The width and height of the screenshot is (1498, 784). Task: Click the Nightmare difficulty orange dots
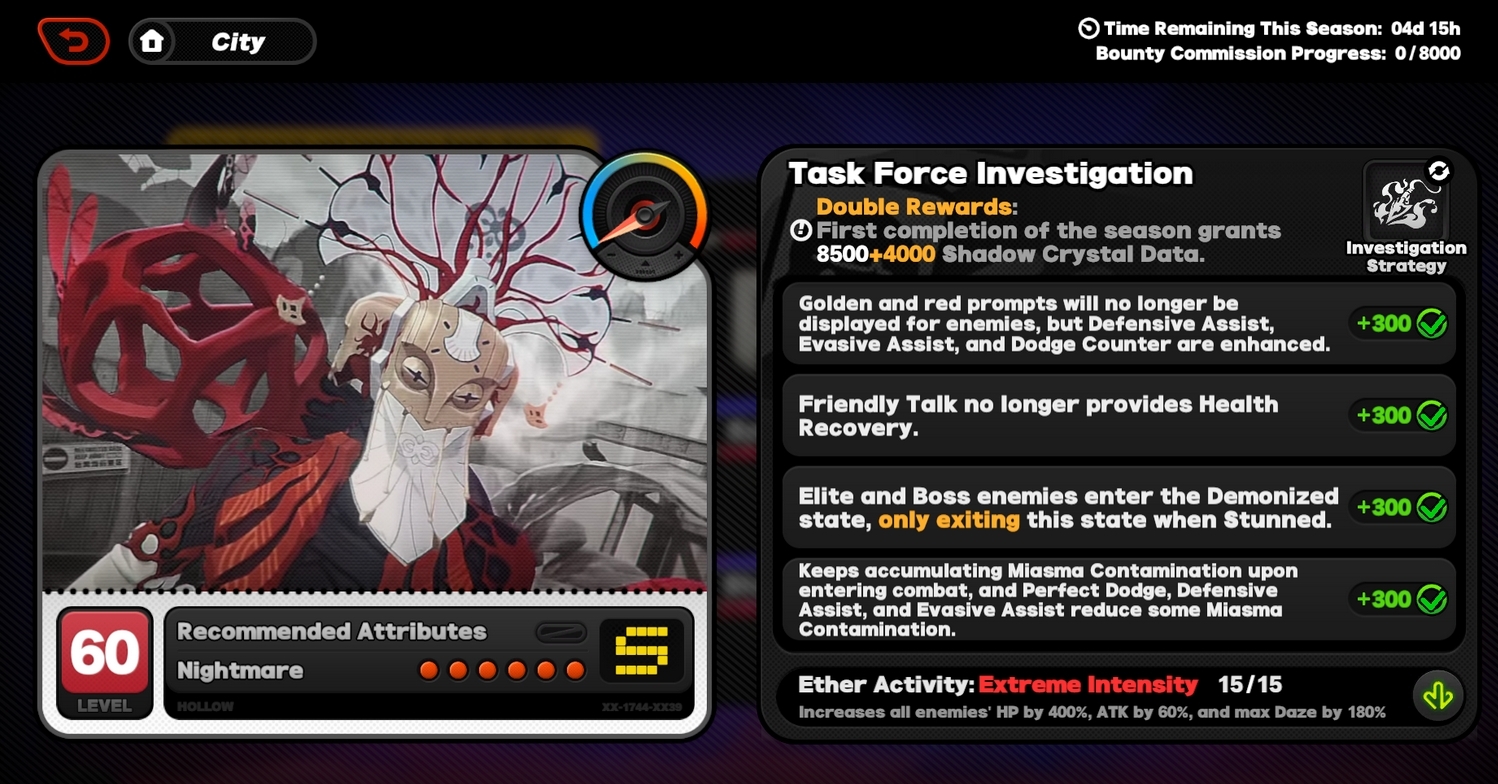point(502,670)
